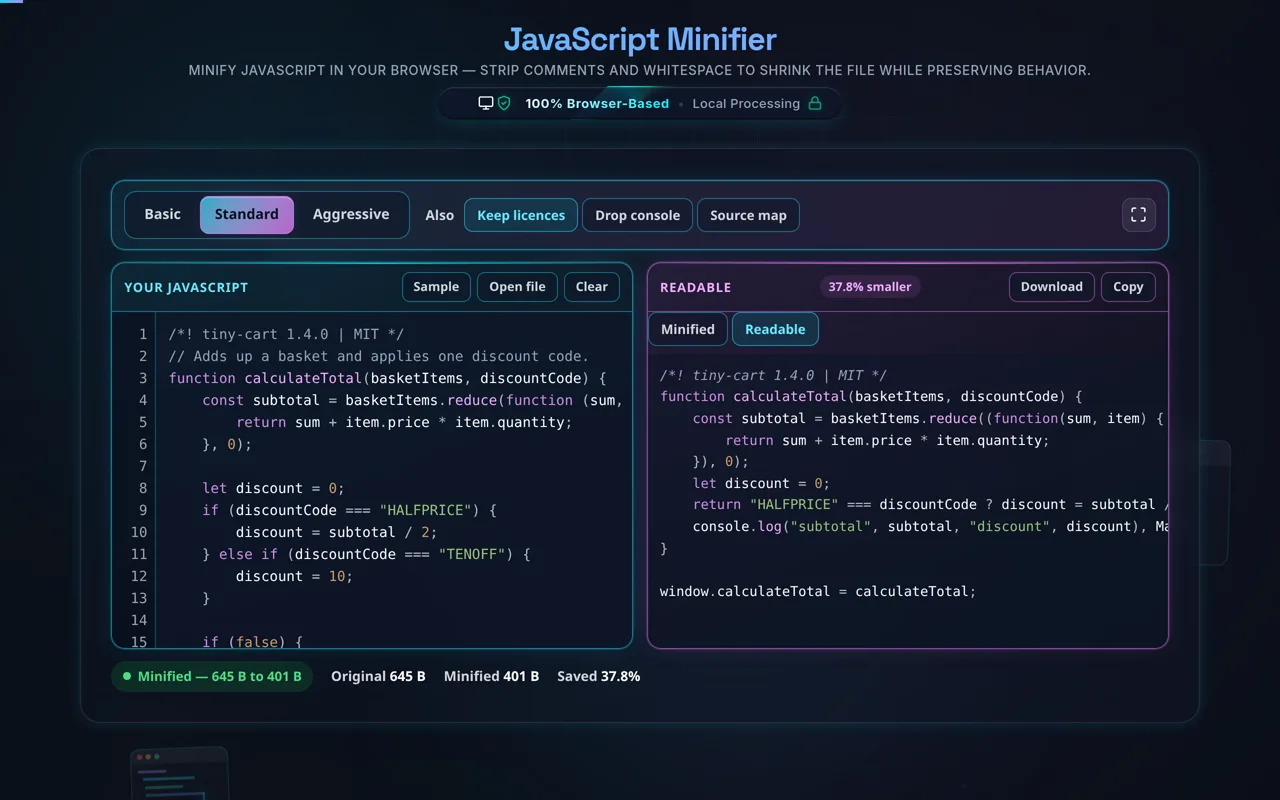Screen dimensions: 1280x800
Task: Click the "YOUR JAVASCRIPT" panel heading
Action: point(186,287)
